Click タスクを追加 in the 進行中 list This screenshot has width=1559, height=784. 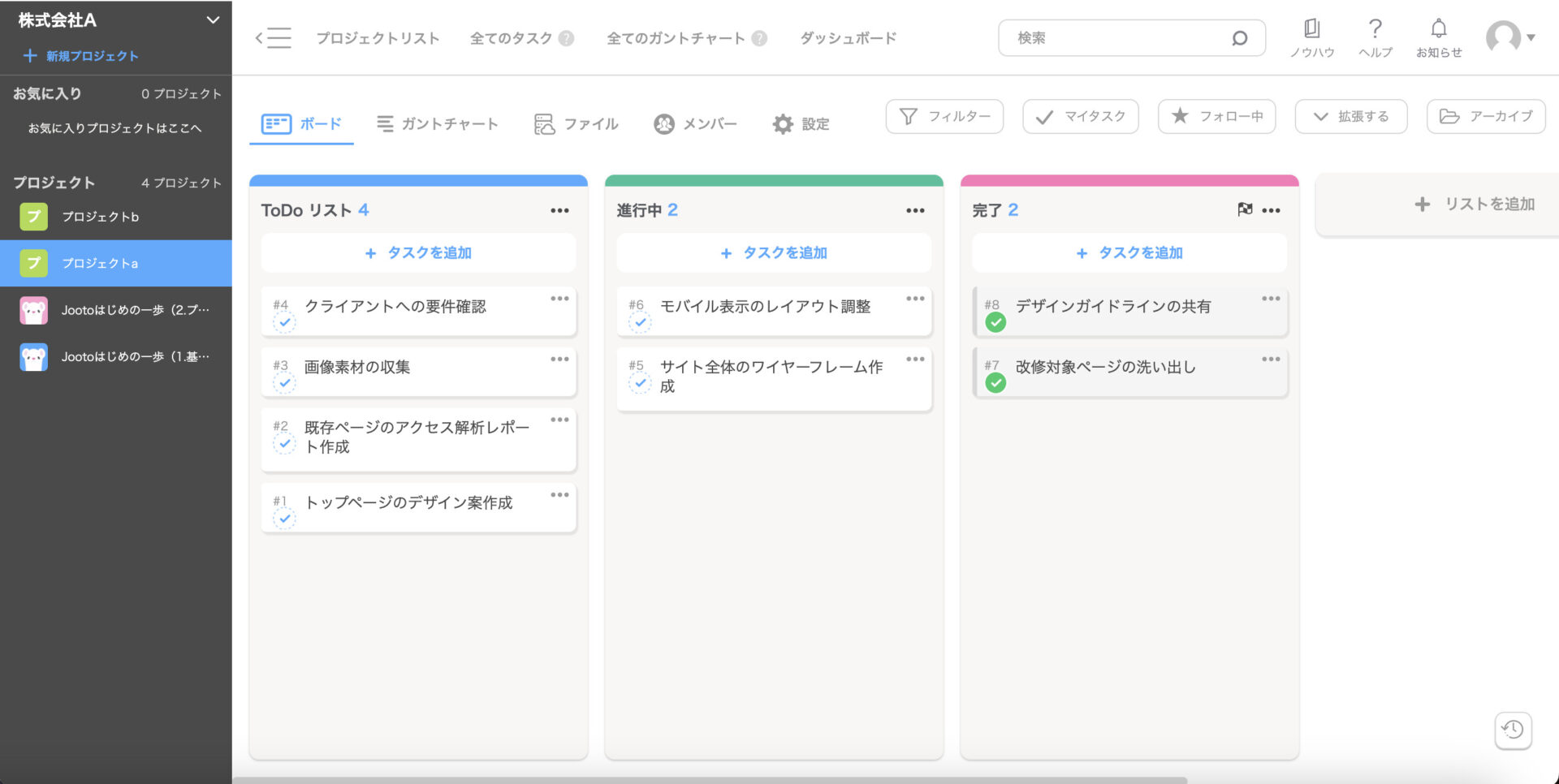[773, 252]
